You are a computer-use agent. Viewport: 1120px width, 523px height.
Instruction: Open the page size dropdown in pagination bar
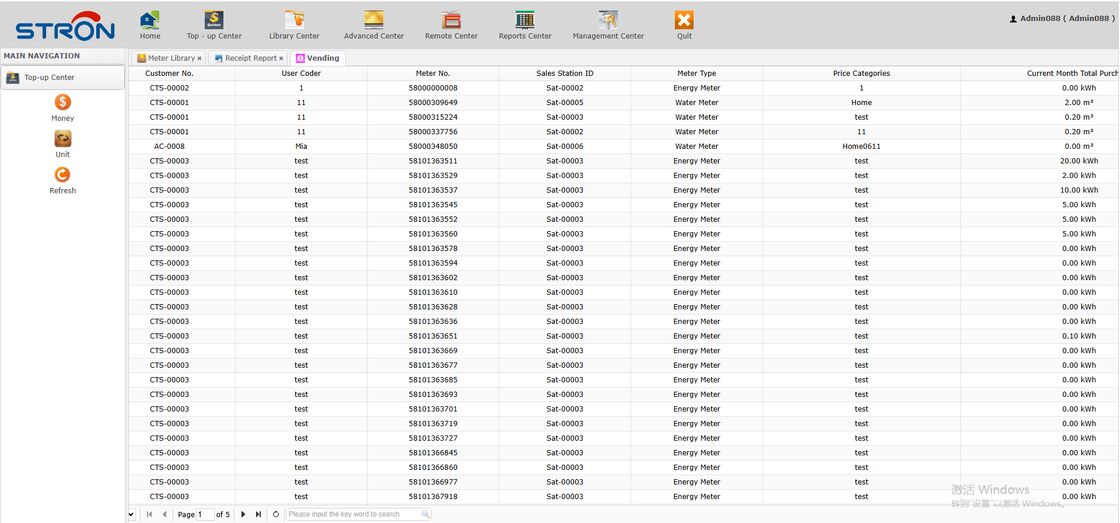click(x=131, y=514)
